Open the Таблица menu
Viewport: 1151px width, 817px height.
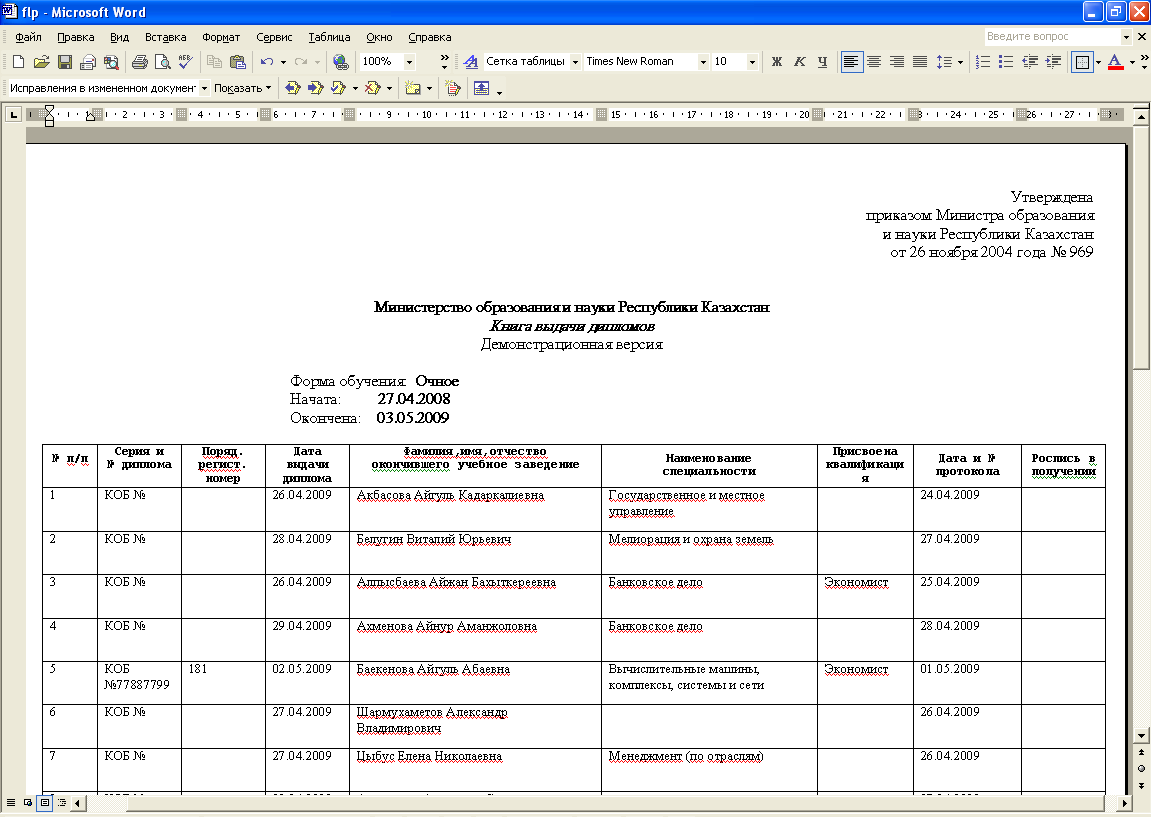329,37
